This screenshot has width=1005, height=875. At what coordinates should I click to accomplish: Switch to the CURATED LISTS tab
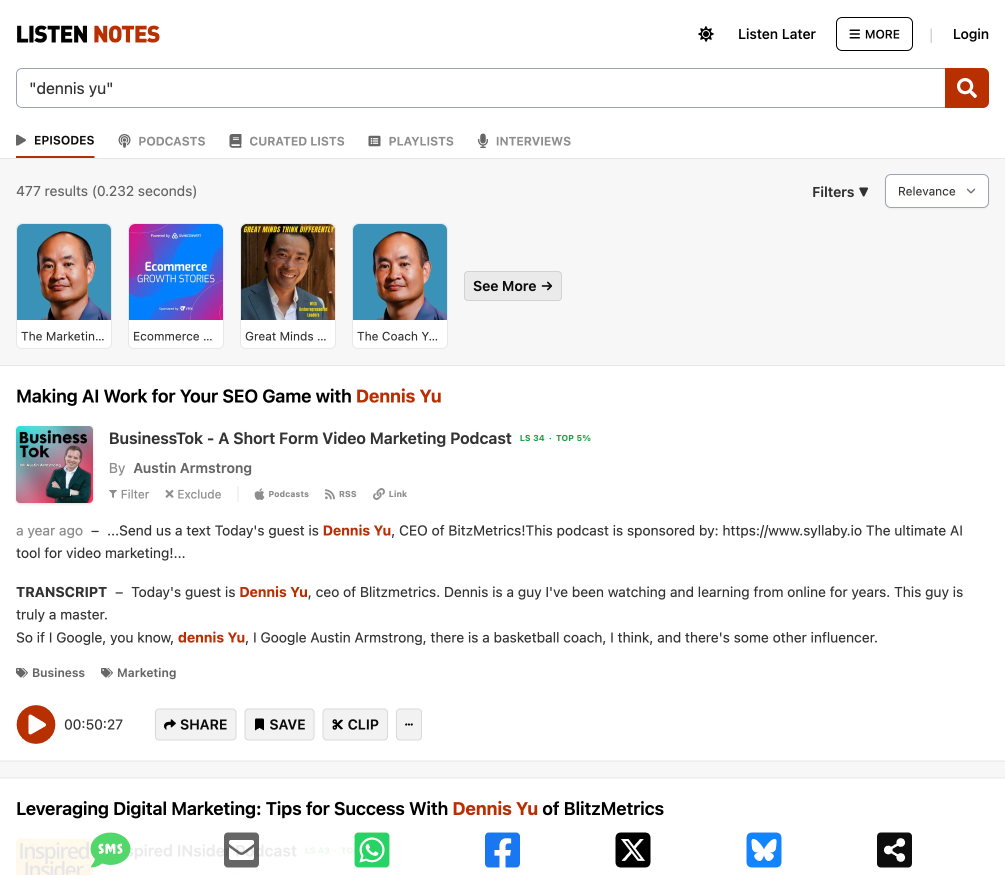click(286, 141)
